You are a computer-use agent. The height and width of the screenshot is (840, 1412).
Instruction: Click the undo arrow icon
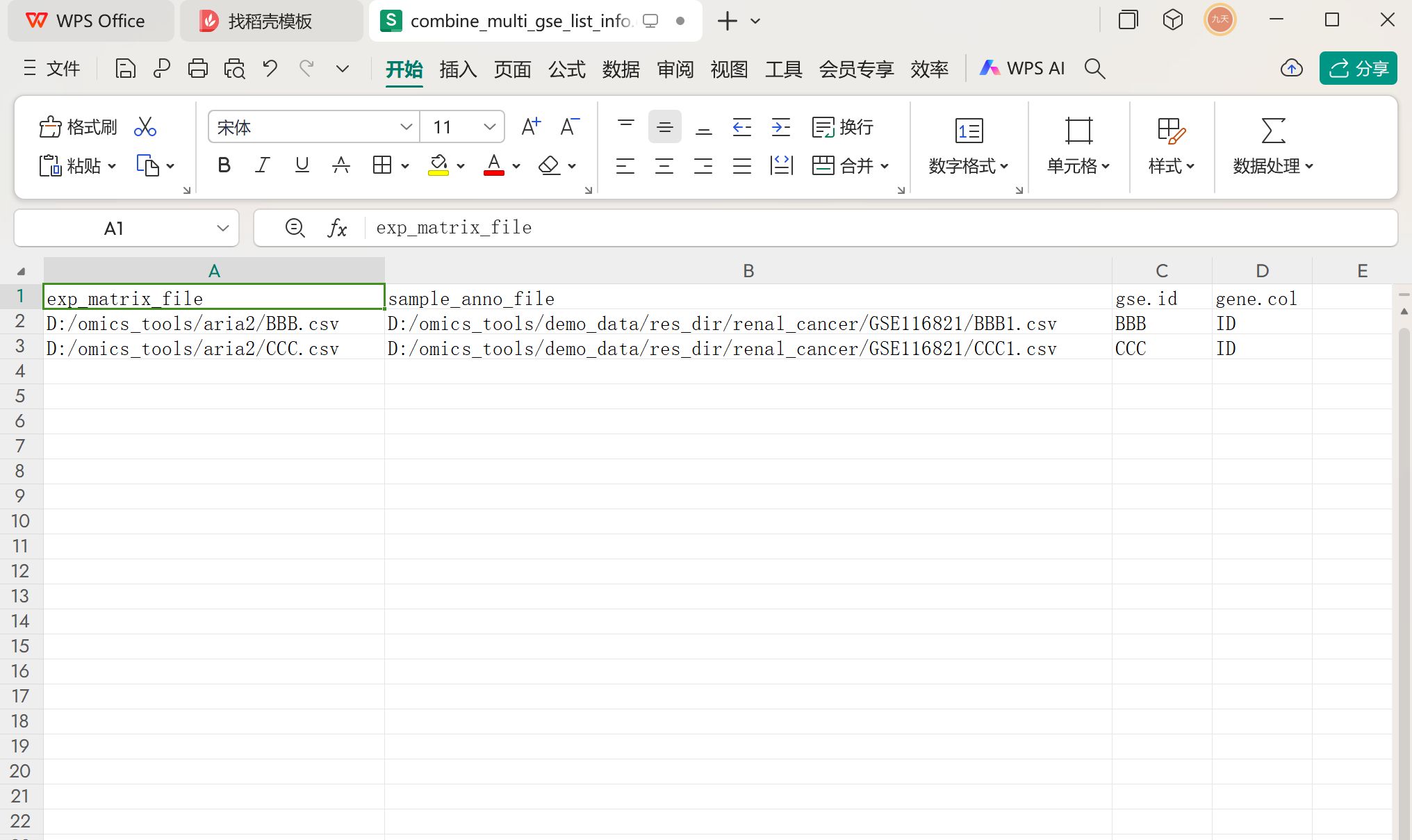pos(270,68)
